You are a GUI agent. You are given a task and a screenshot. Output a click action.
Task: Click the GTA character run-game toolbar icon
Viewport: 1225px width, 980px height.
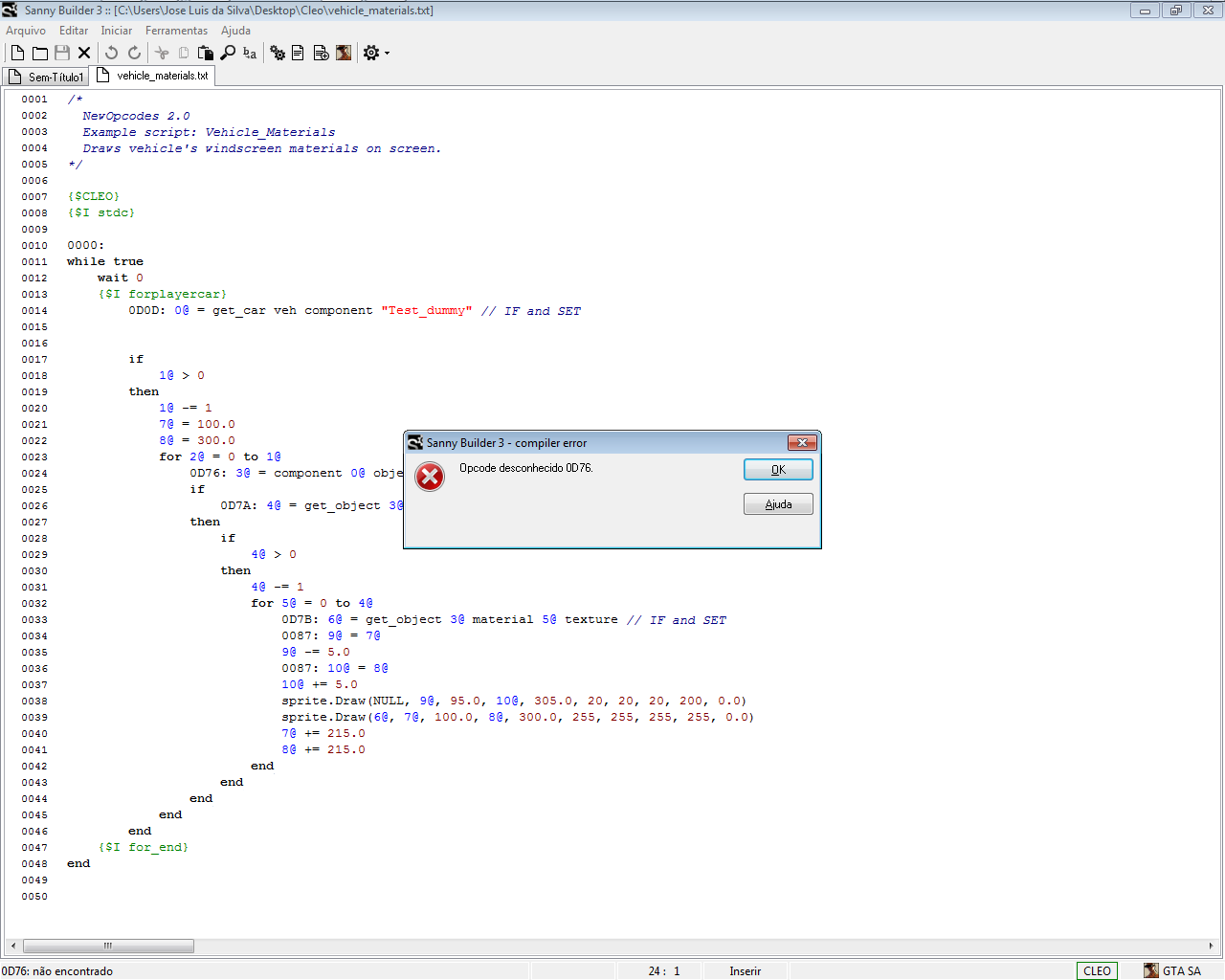click(344, 53)
